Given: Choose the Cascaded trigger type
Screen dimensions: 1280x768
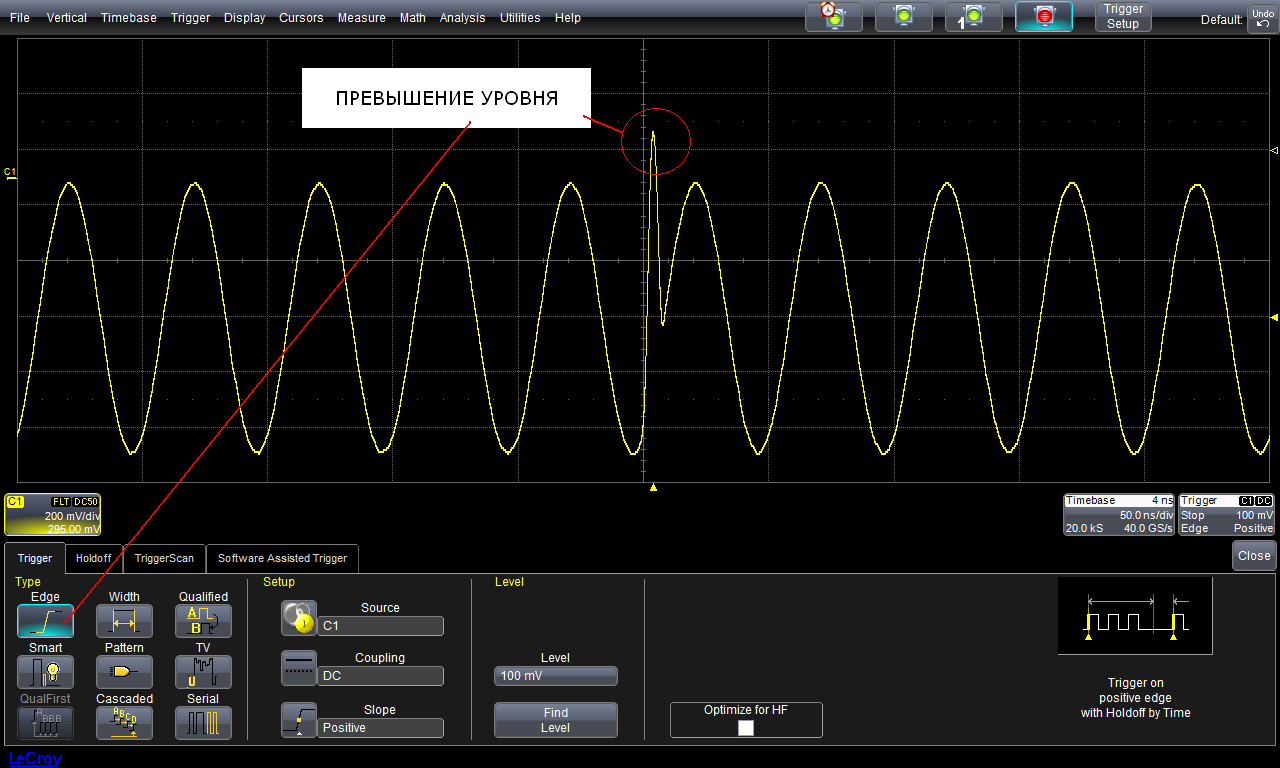Looking at the screenshot, I should 124,723.
